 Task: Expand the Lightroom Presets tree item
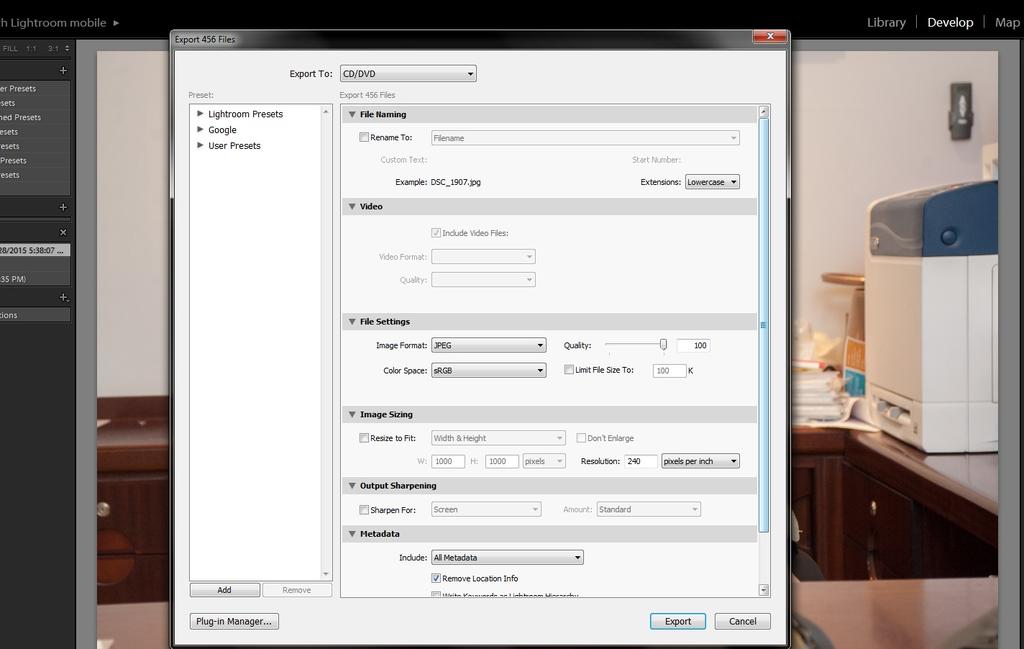pos(201,114)
